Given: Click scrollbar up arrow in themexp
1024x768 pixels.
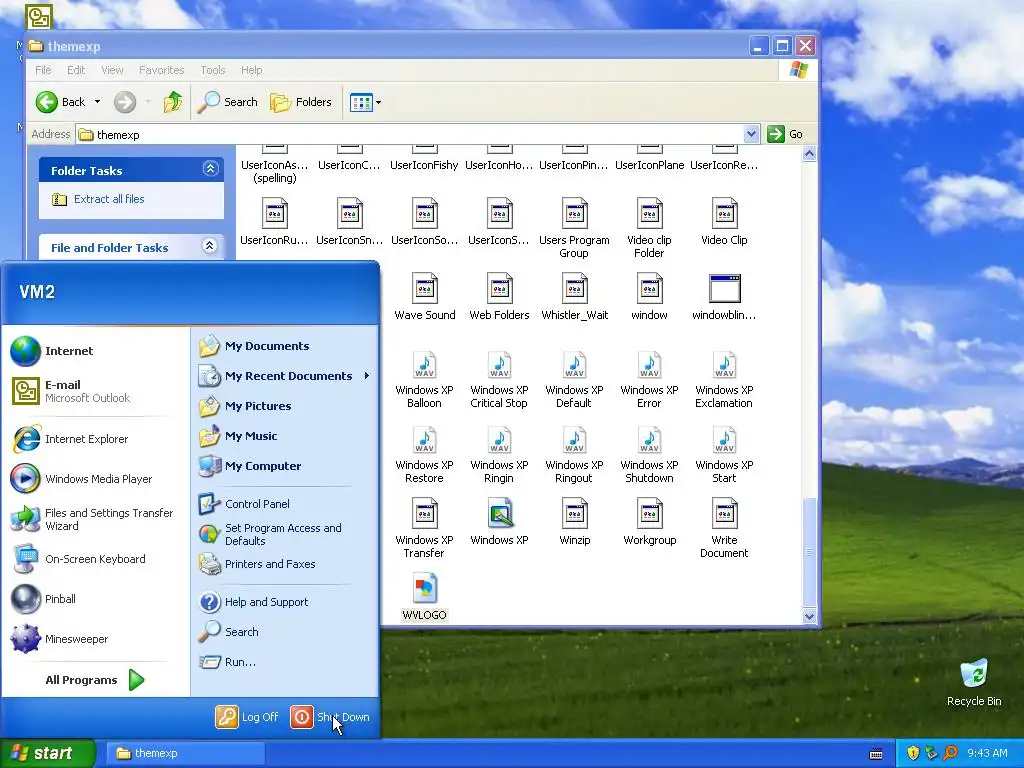Looking at the screenshot, I should pos(810,154).
